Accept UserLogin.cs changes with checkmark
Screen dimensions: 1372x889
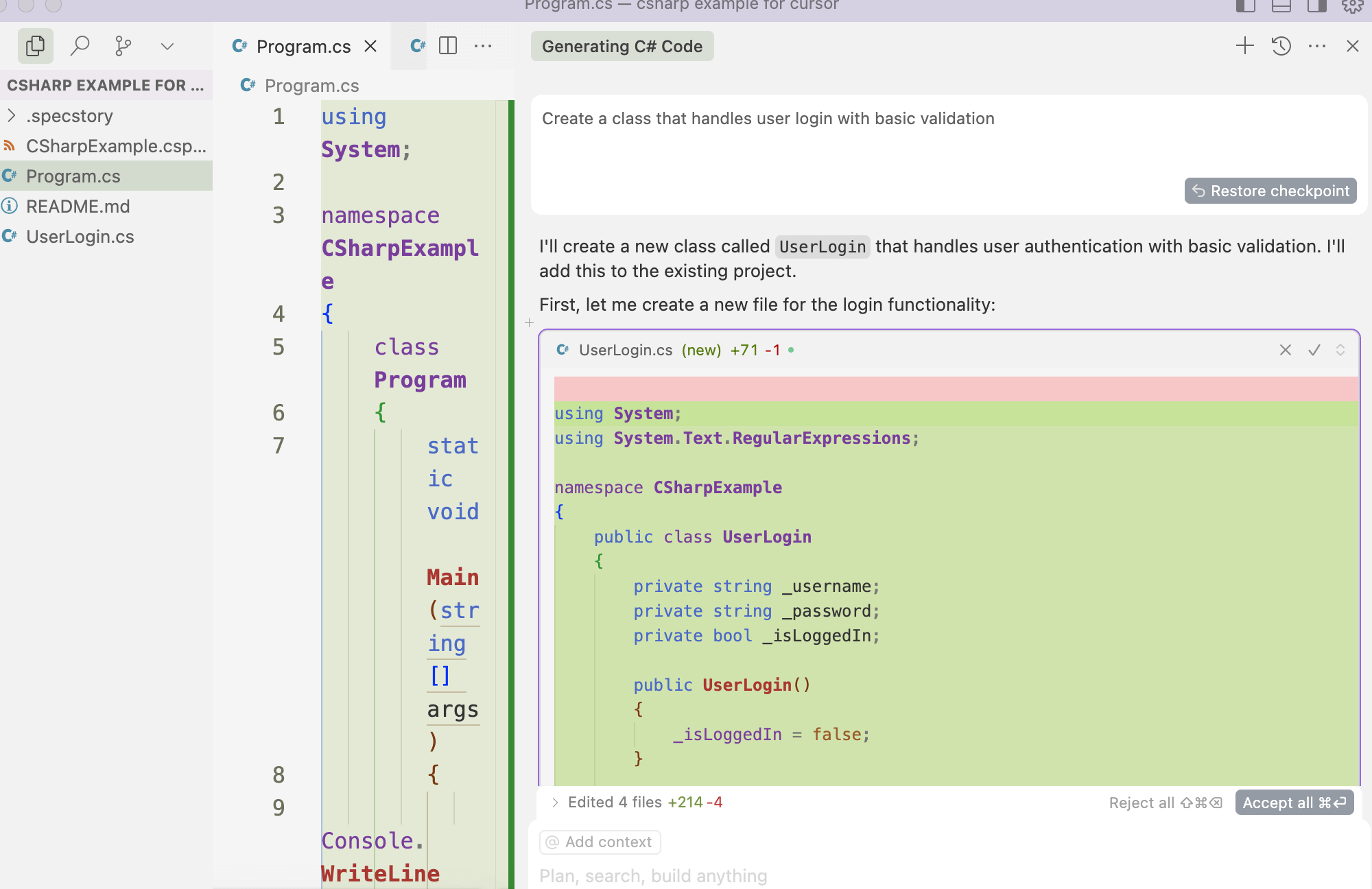tap(1314, 350)
